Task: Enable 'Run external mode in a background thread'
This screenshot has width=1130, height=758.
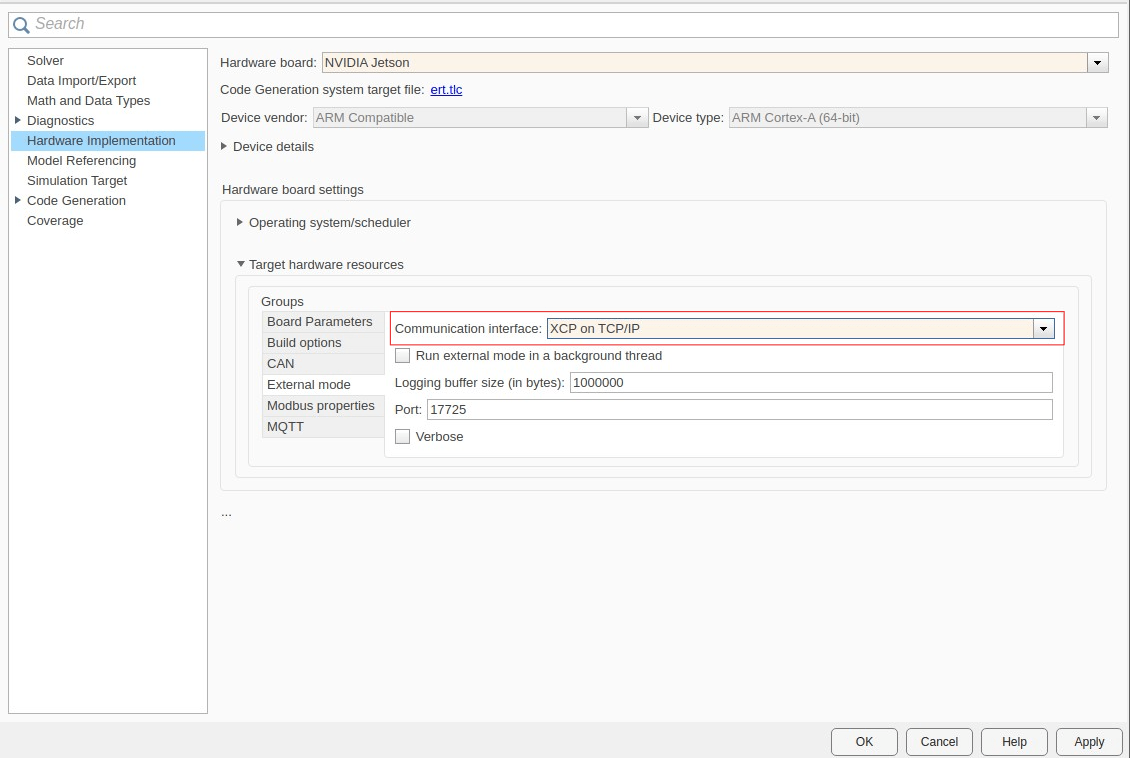Action: click(x=402, y=355)
